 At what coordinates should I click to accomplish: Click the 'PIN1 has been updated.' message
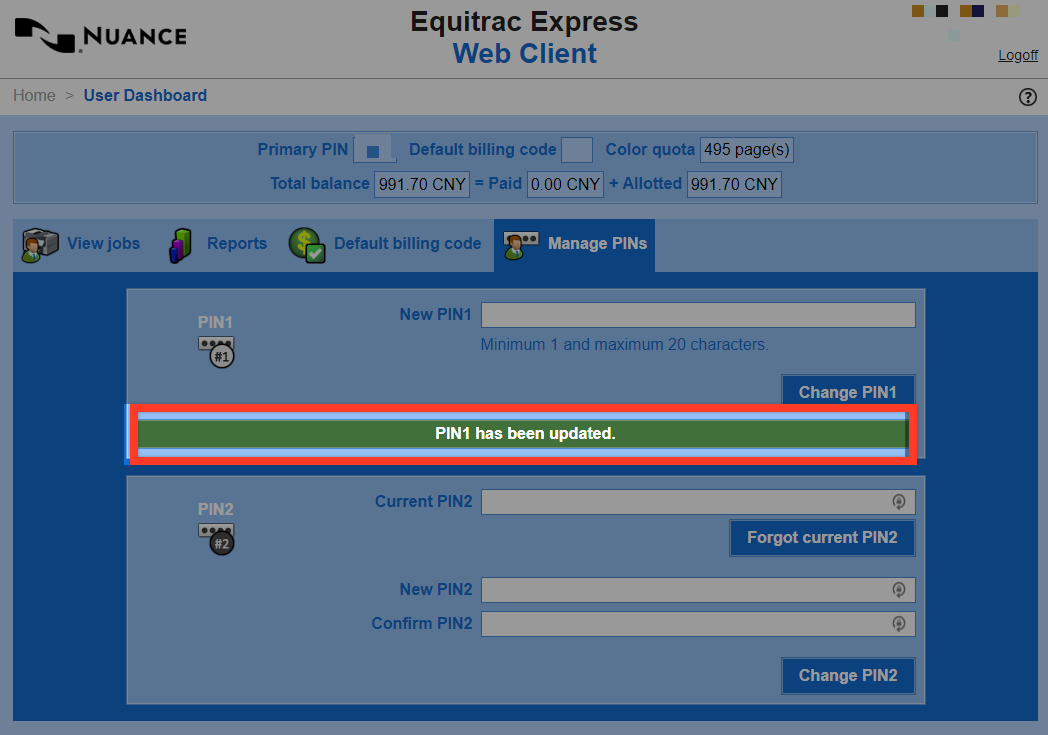[525, 434]
